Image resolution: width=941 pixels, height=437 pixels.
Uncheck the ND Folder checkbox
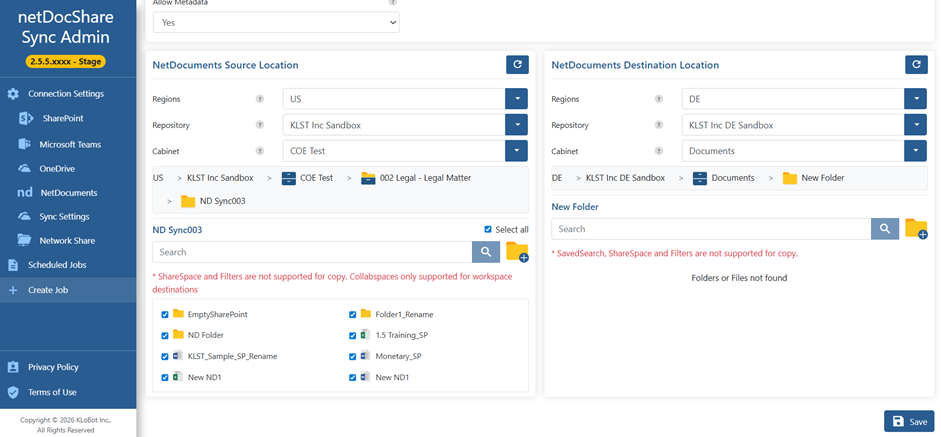point(165,336)
